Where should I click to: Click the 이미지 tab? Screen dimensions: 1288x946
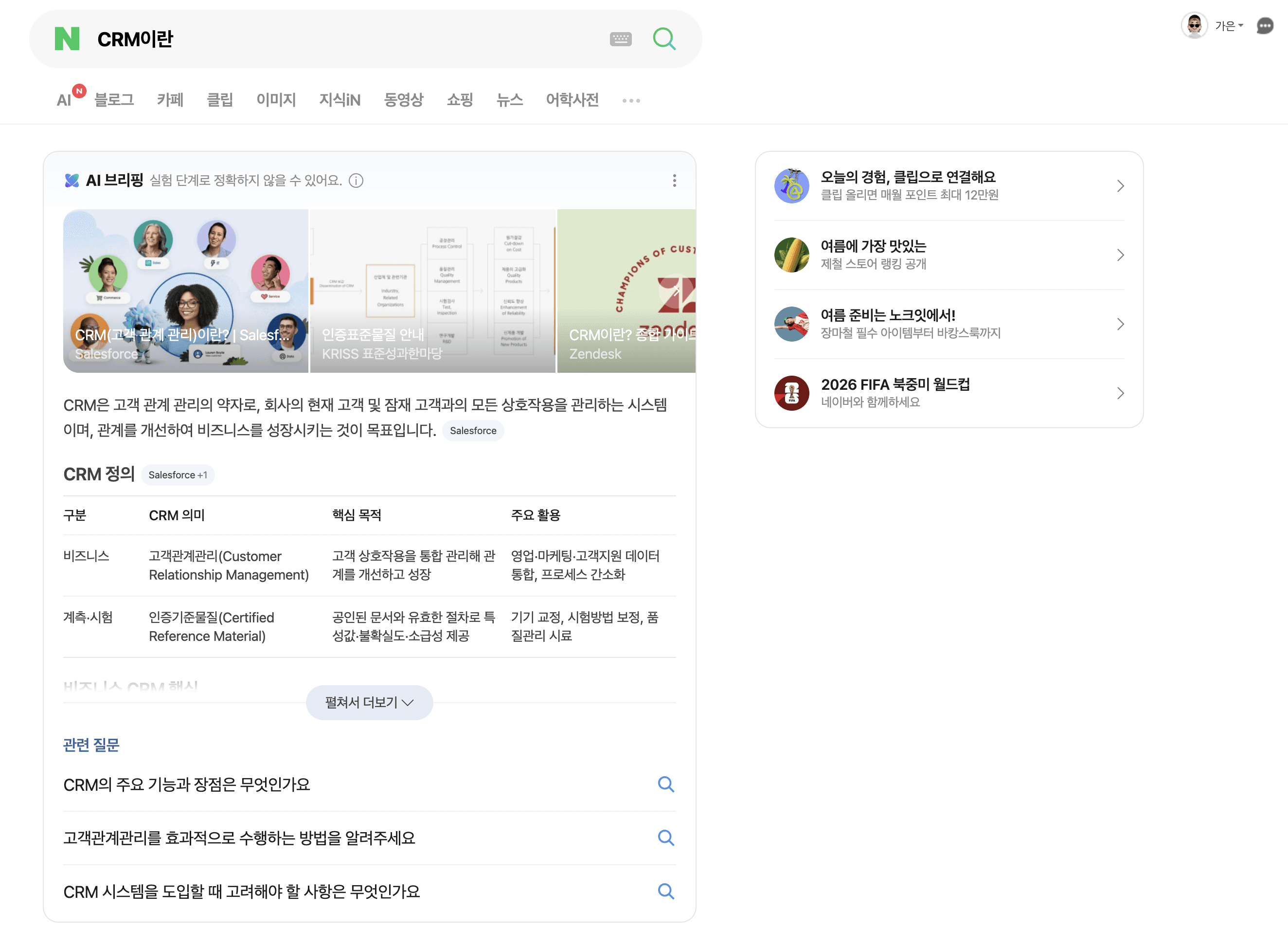pyautogui.click(x=276, y=100)
